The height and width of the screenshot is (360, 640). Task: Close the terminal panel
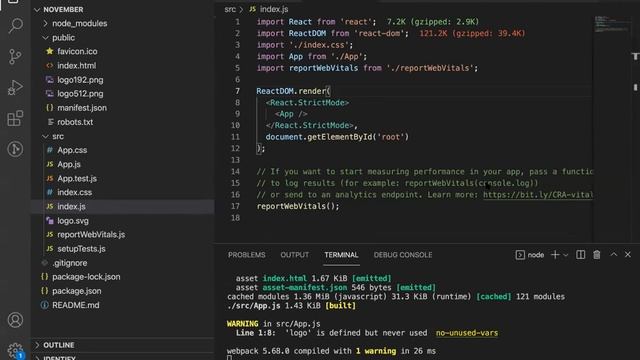(x=628, y=254)
